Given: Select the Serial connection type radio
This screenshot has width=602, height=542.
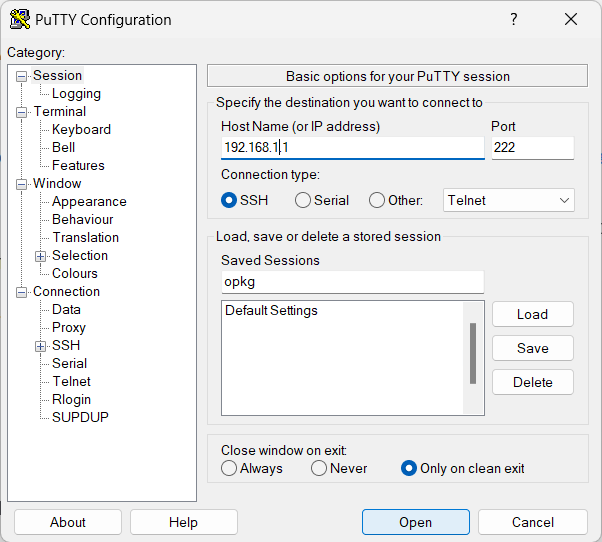Looking at the screenshot, I should (303, 200).
